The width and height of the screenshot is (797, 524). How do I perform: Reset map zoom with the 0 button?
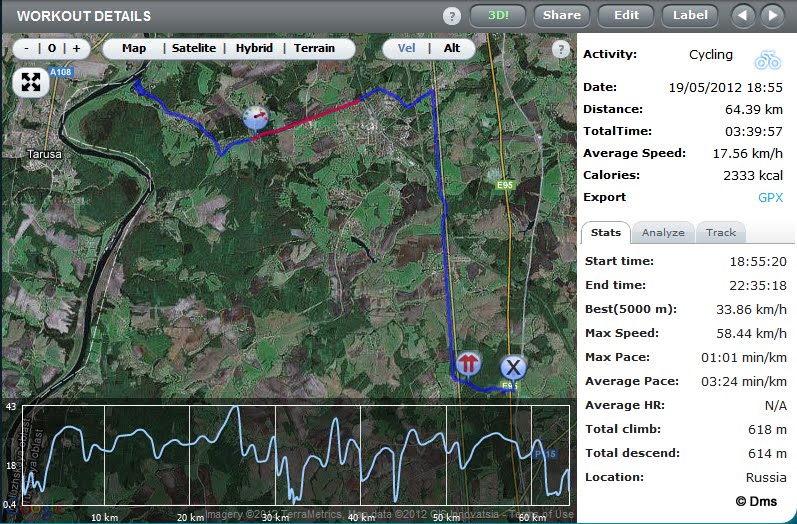pyautogui.click(x=52, y=48)
